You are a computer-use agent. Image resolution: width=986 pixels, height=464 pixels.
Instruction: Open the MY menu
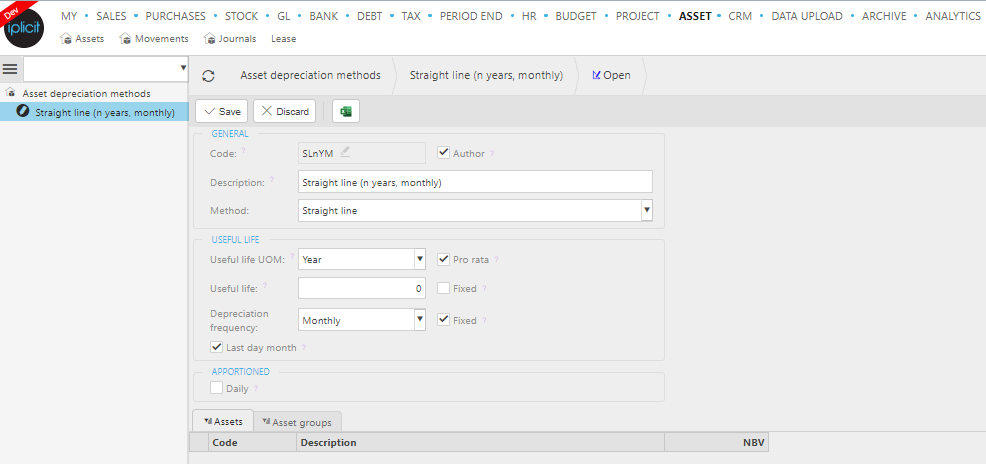pos(69,16)
